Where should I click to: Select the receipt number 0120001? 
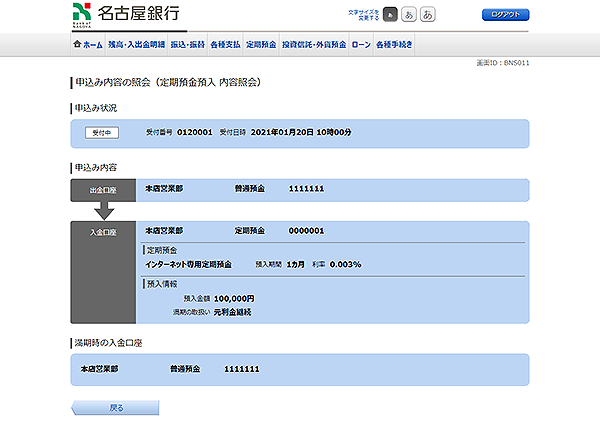[x=194, y=132]
